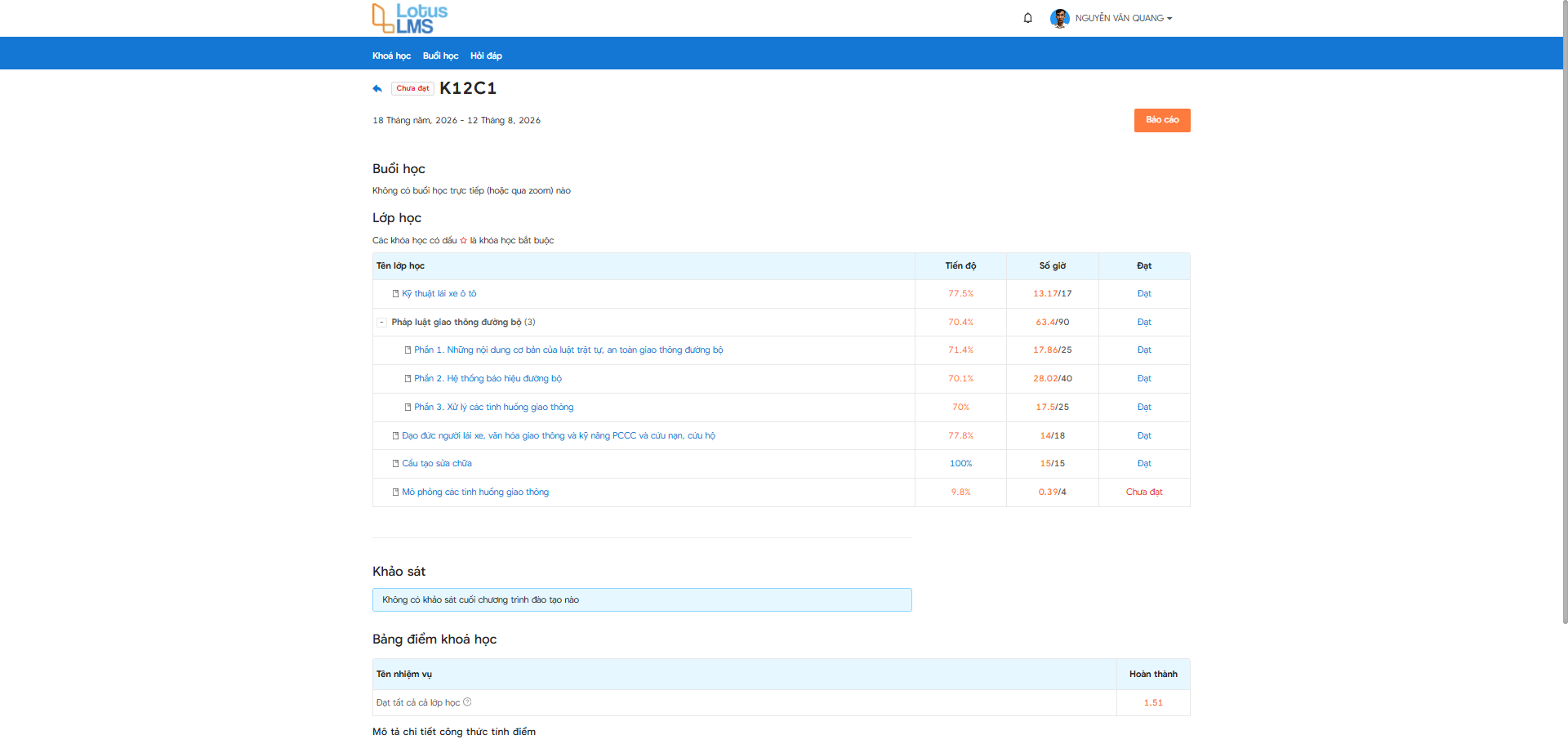Open the Đạo đức người lái xe course link
Image resolution: width=1568 pixels, height=744 pixels.
[558, 436]
